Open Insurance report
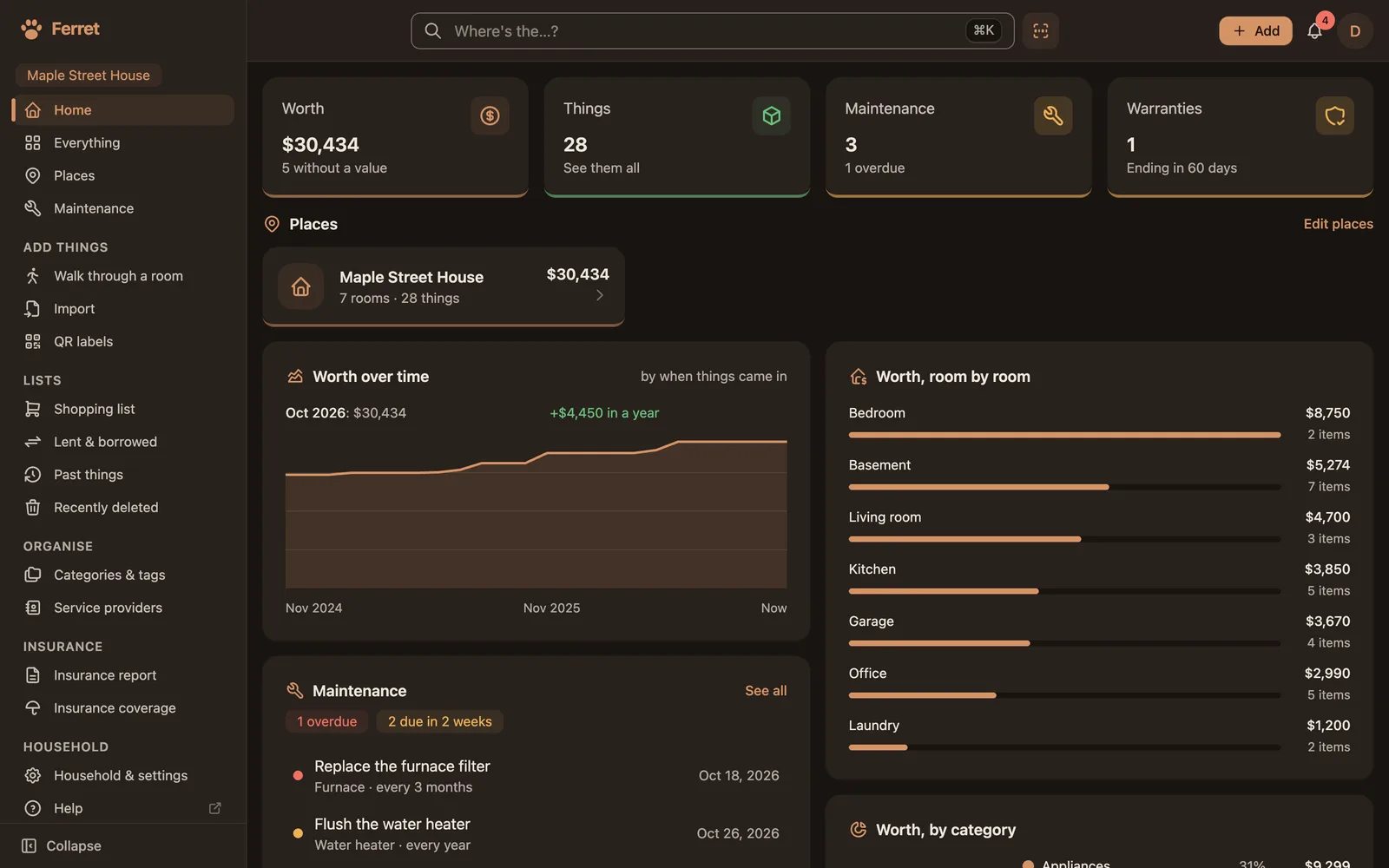The image size is (1389, 868). [123, 675]
